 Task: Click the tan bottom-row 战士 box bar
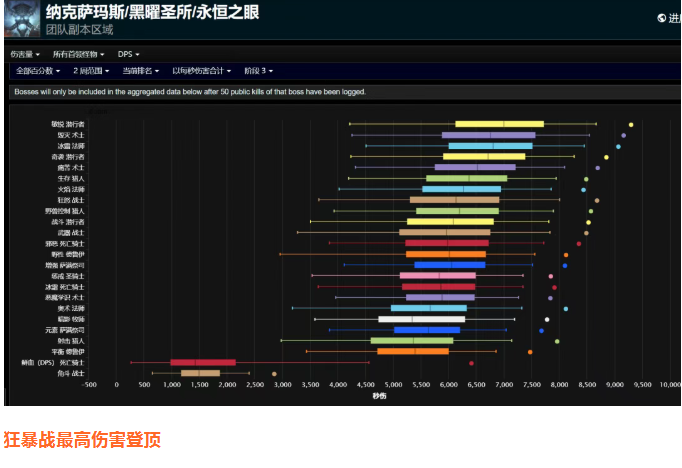tap(200, 373)
